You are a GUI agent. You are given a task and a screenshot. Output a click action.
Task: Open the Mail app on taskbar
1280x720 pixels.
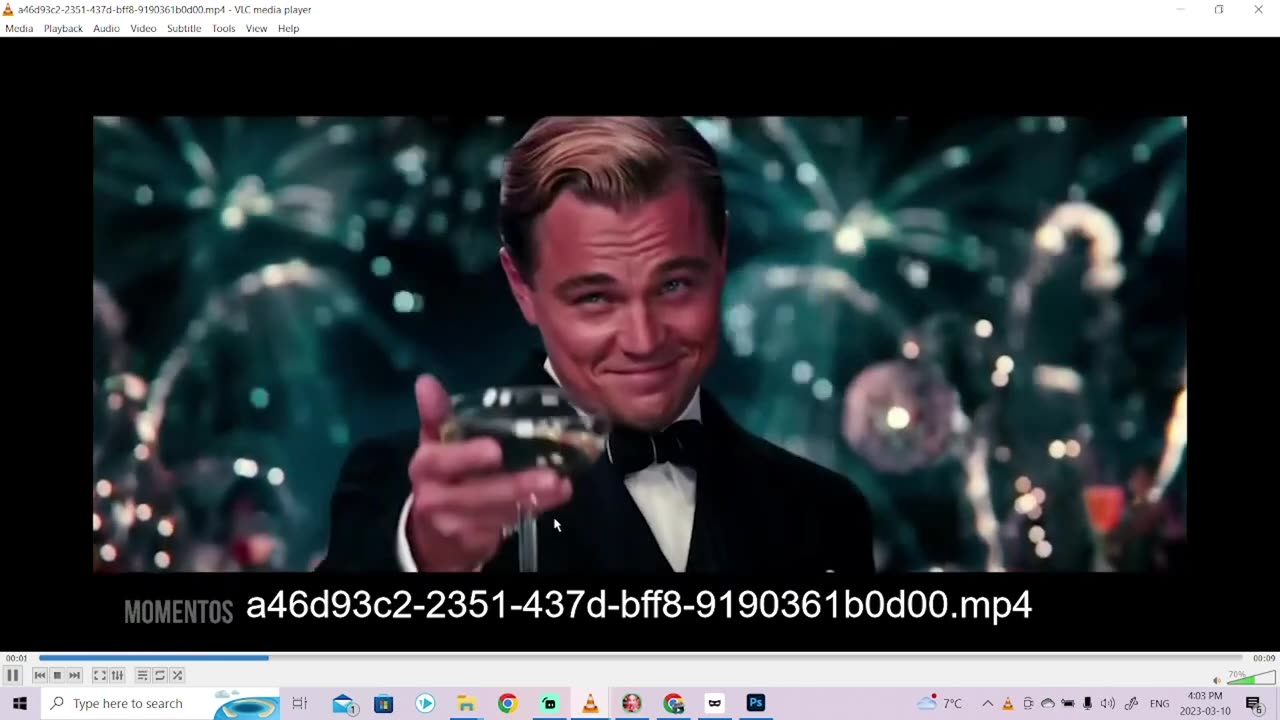pyautogui.click(x=345, y=703)
